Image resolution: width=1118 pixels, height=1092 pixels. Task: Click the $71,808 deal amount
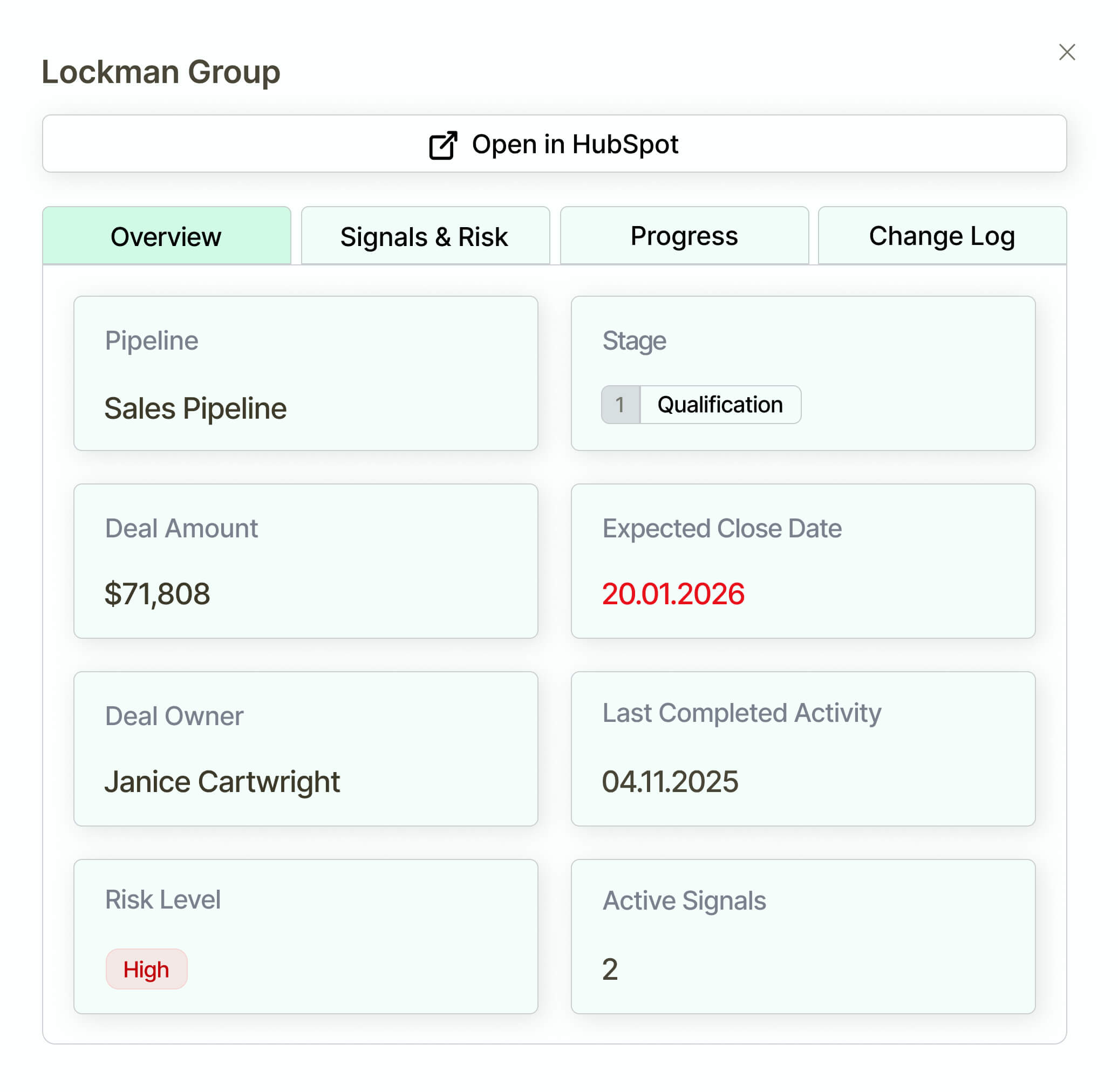click(x=157, y=594)
